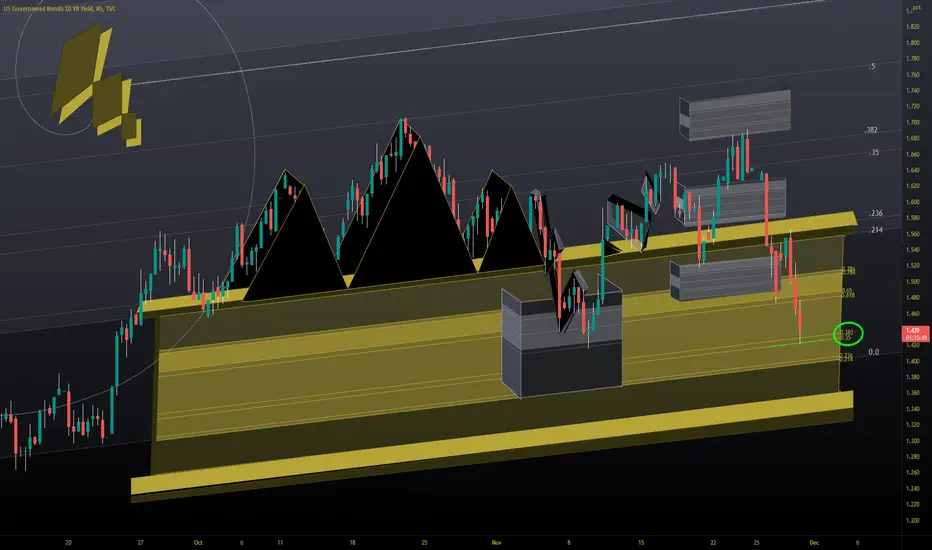Click 1.520 on the price scale
This screenshot has height=550, width=932.
(x=912, y=266)
